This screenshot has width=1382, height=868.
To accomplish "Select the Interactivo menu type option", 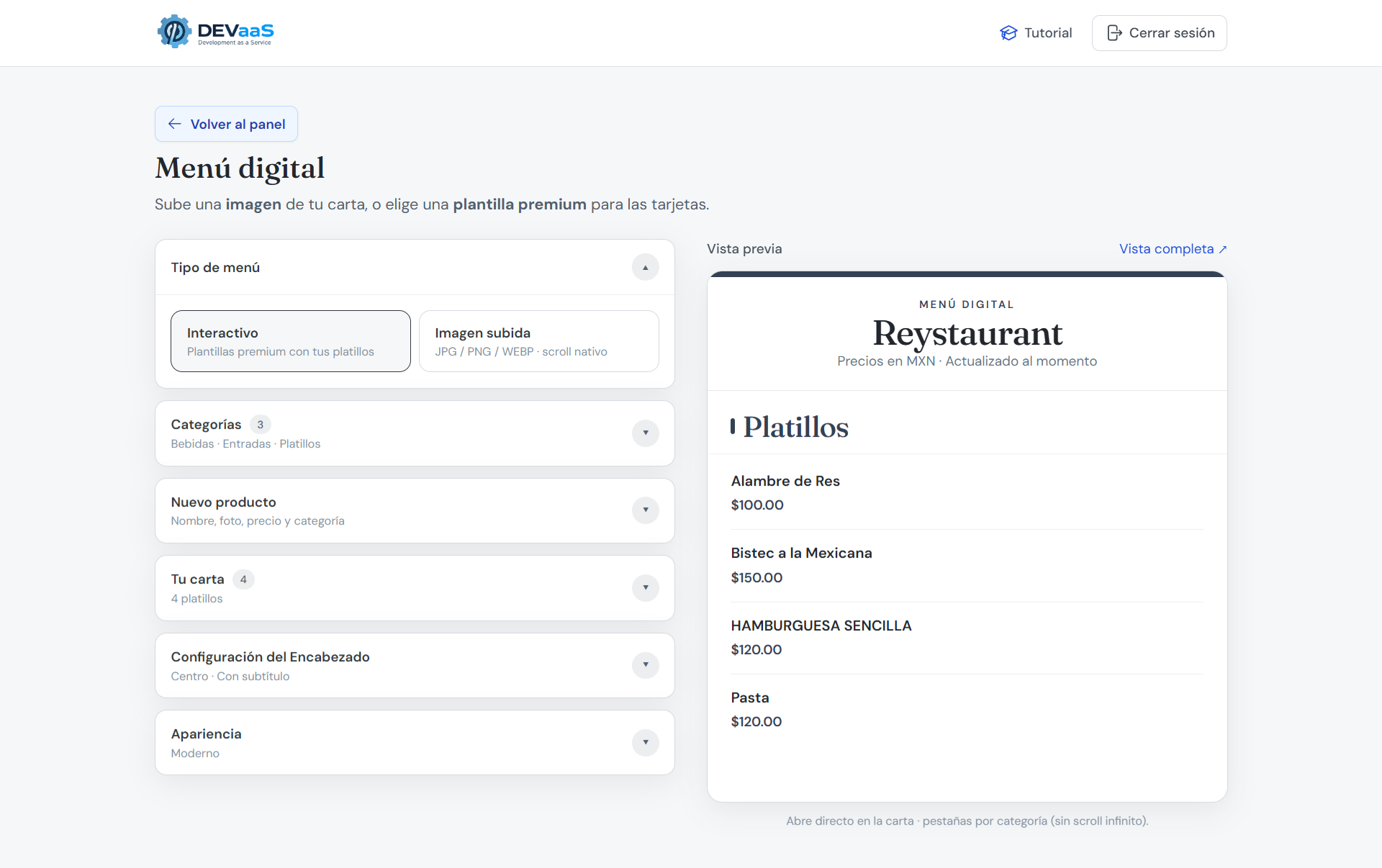I will tap(291, 341).
